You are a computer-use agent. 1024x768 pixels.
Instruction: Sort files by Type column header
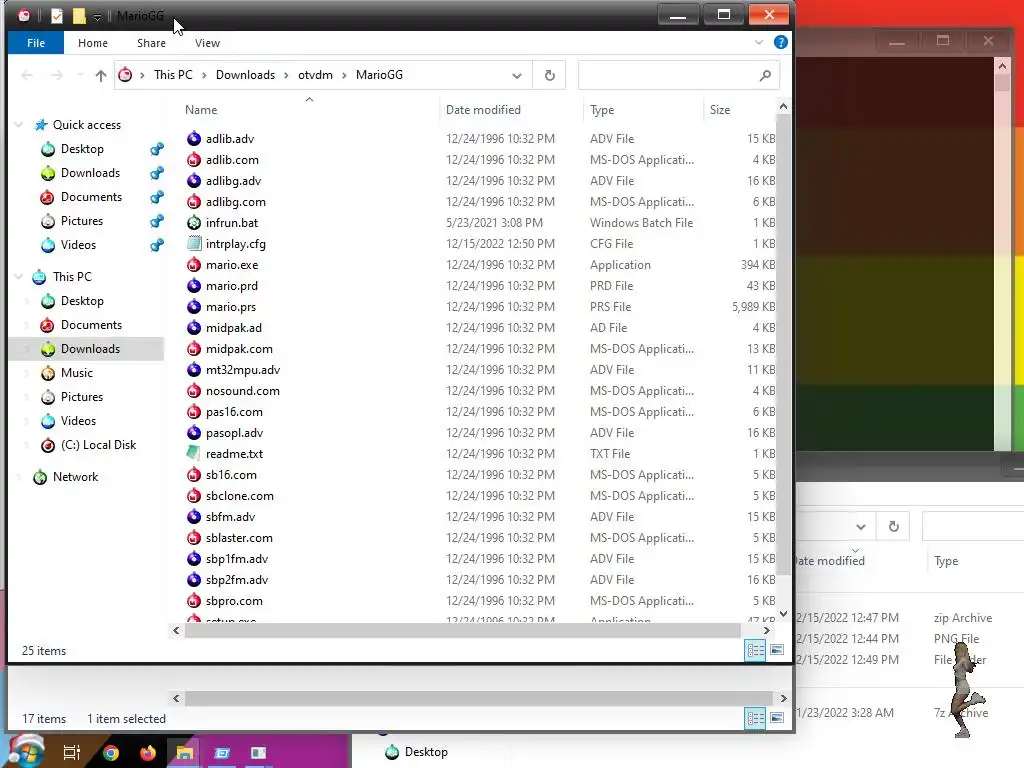click(x=602, y=110)
